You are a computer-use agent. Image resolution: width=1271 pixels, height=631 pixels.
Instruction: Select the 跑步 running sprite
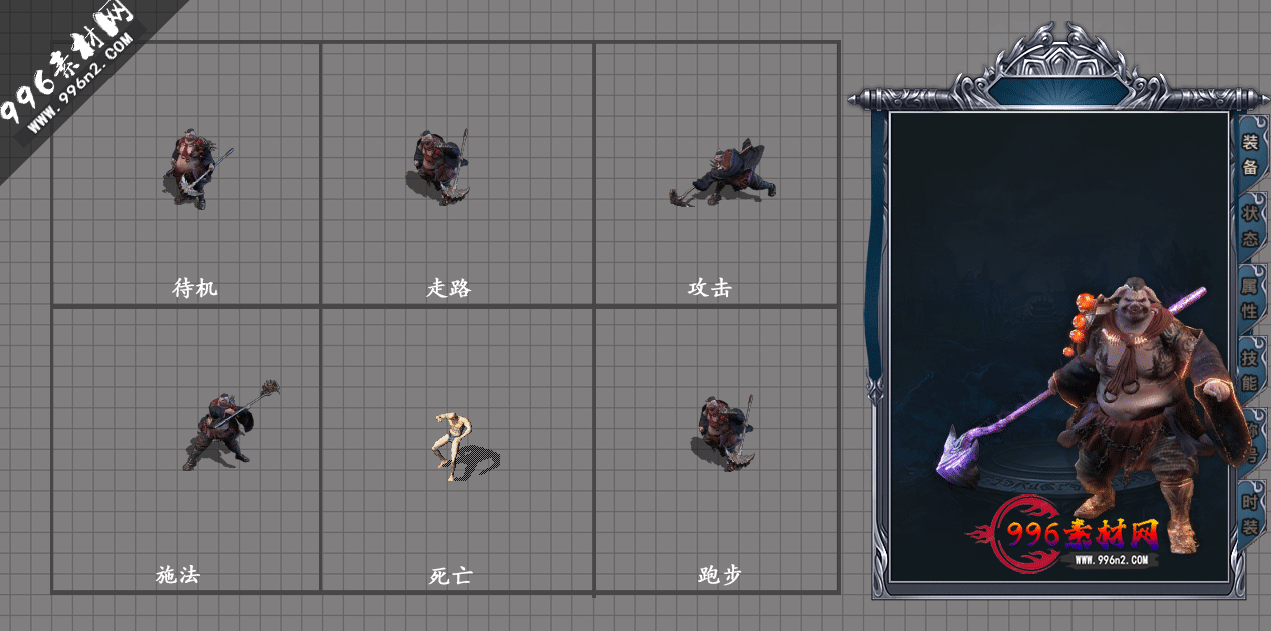point(722,432)
